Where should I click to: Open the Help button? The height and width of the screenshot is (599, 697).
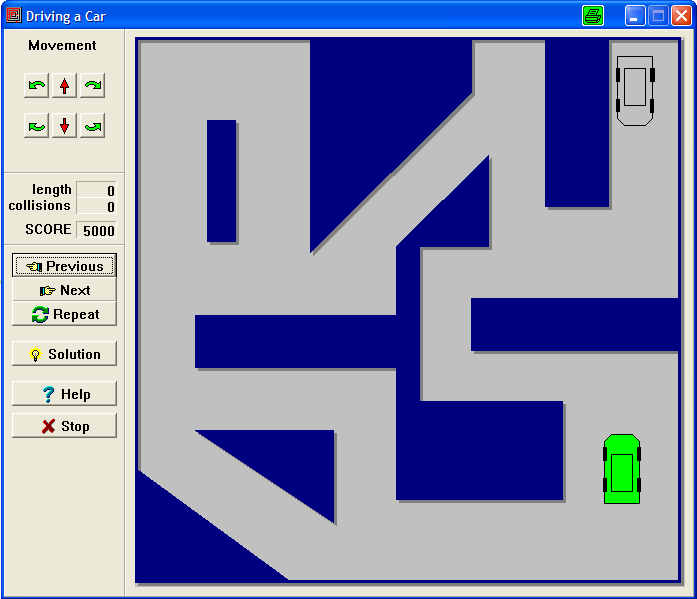(x=64, y=394)
